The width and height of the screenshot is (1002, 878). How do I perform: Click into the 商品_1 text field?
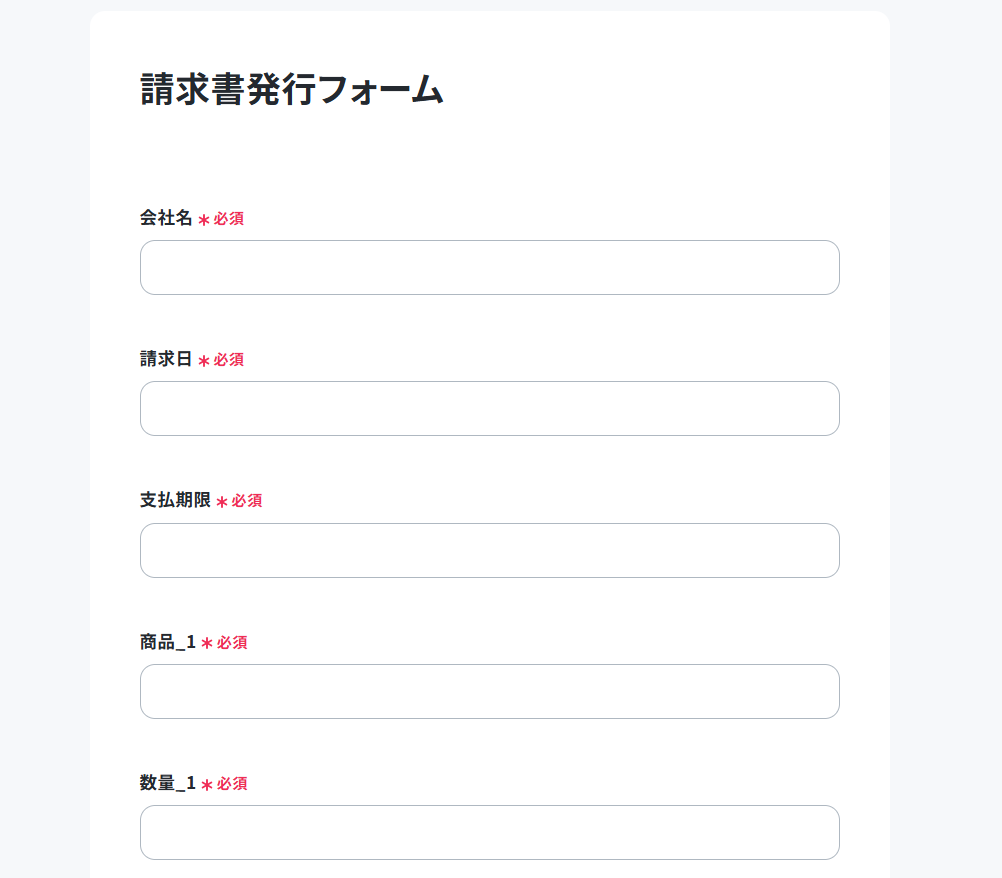[489, 691]
